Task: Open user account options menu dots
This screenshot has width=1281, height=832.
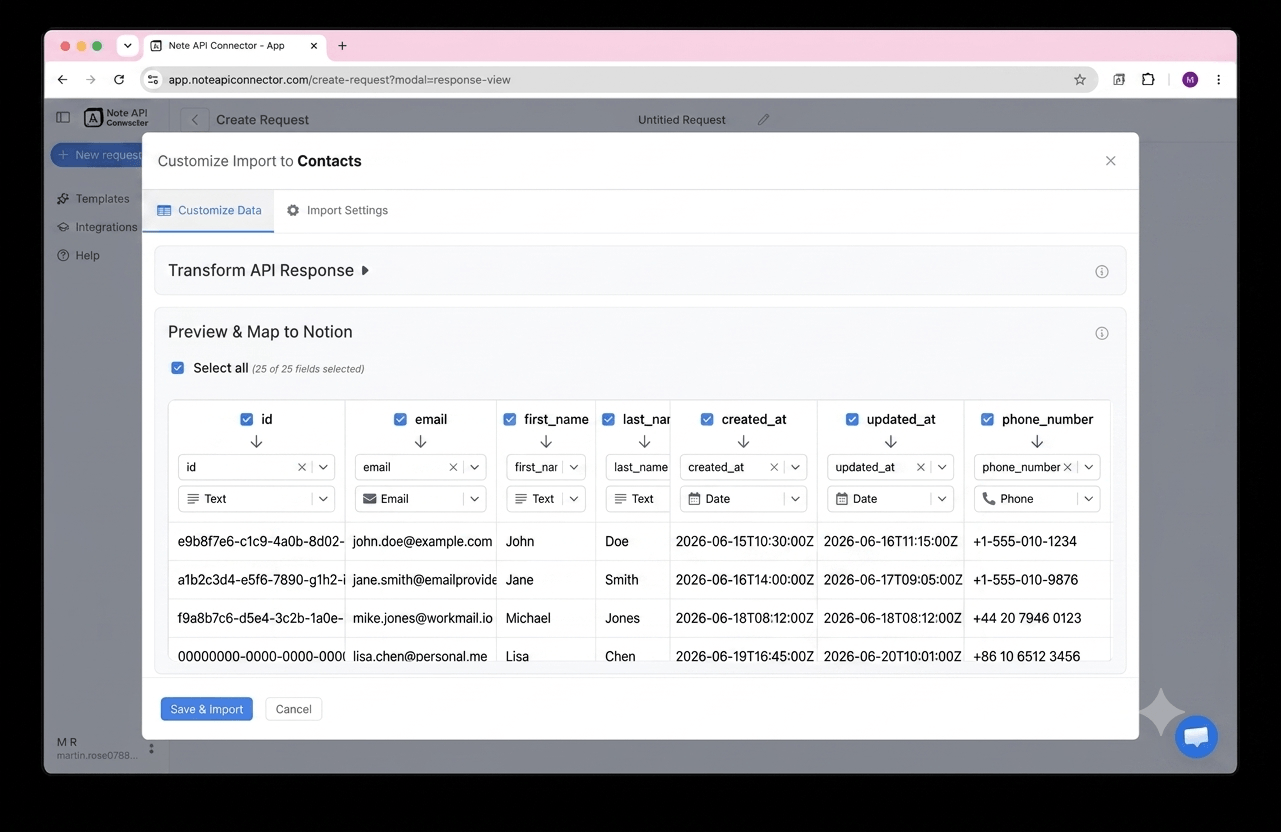Action: tap(152, 748)
